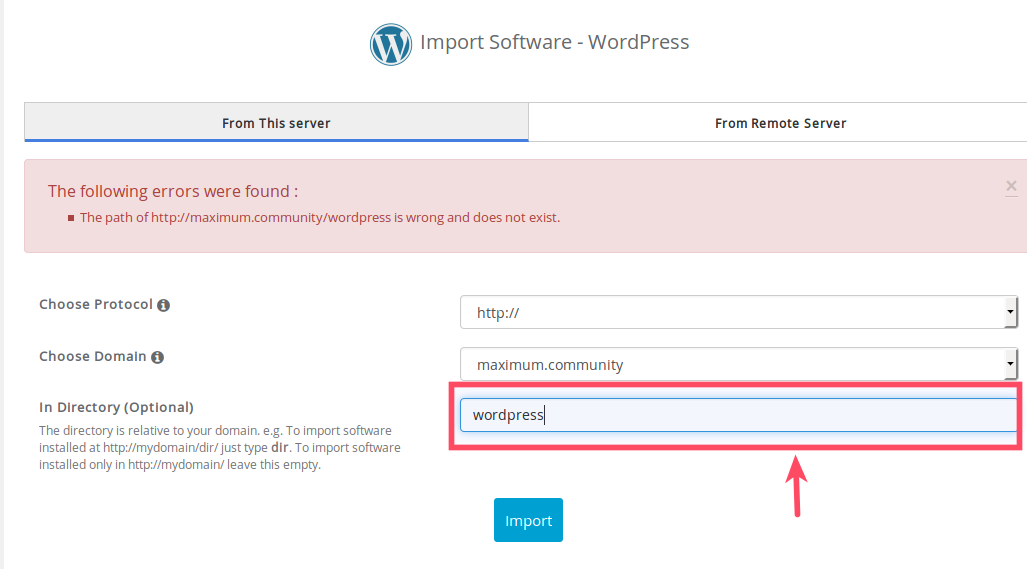Click the directory help description paragraph
Screen dimensions: 1027x569
(220, 447)
